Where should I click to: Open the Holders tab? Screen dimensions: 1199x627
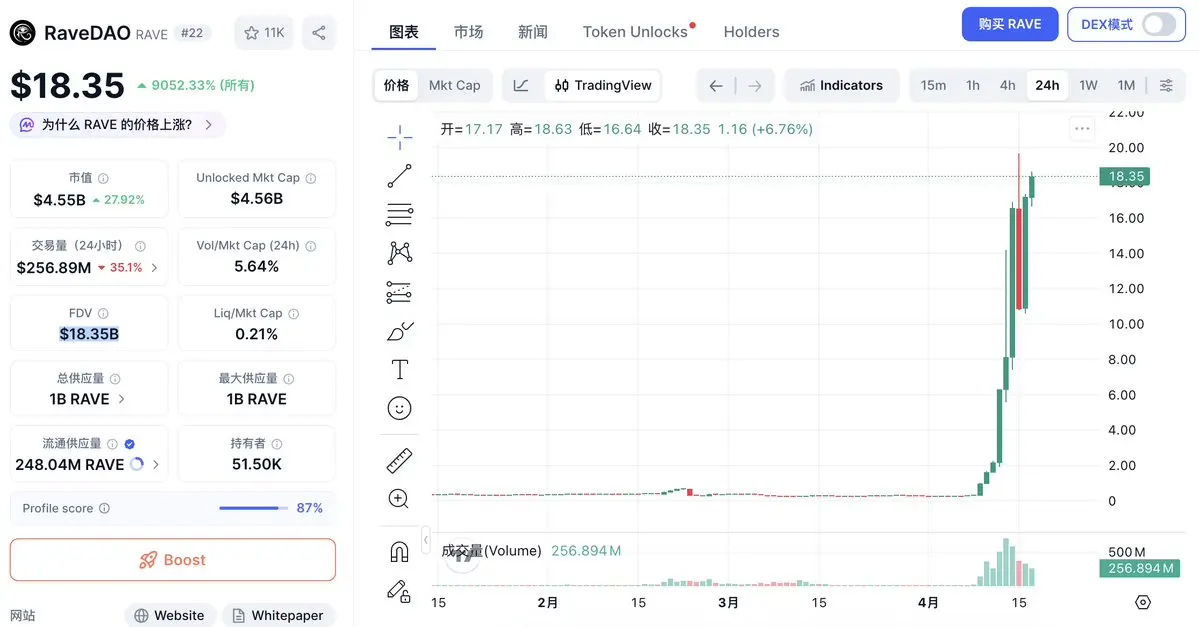tap(751, 32)
